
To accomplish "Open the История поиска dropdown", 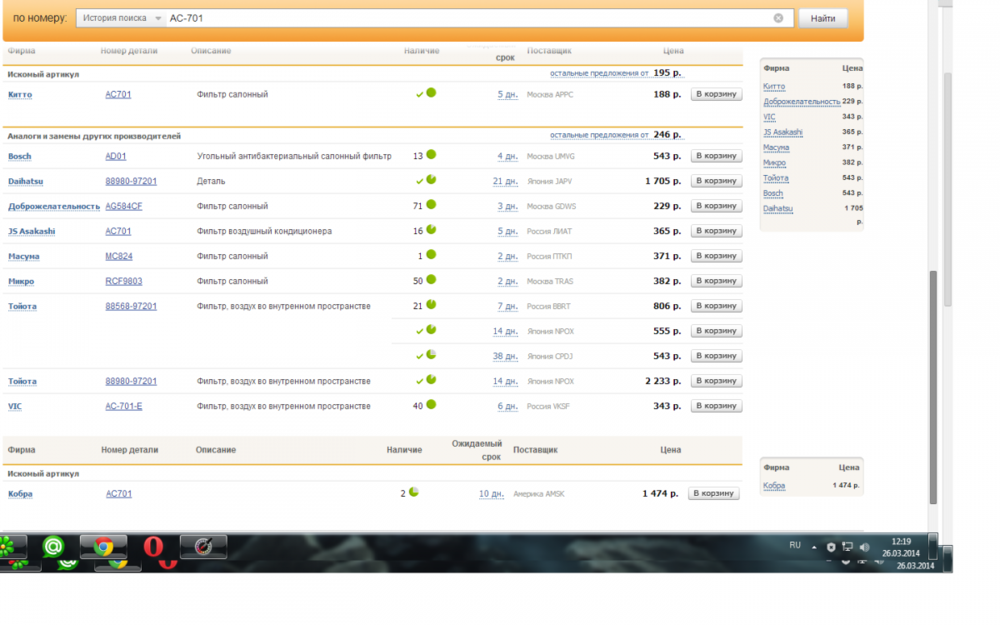I will coord(121,18).
